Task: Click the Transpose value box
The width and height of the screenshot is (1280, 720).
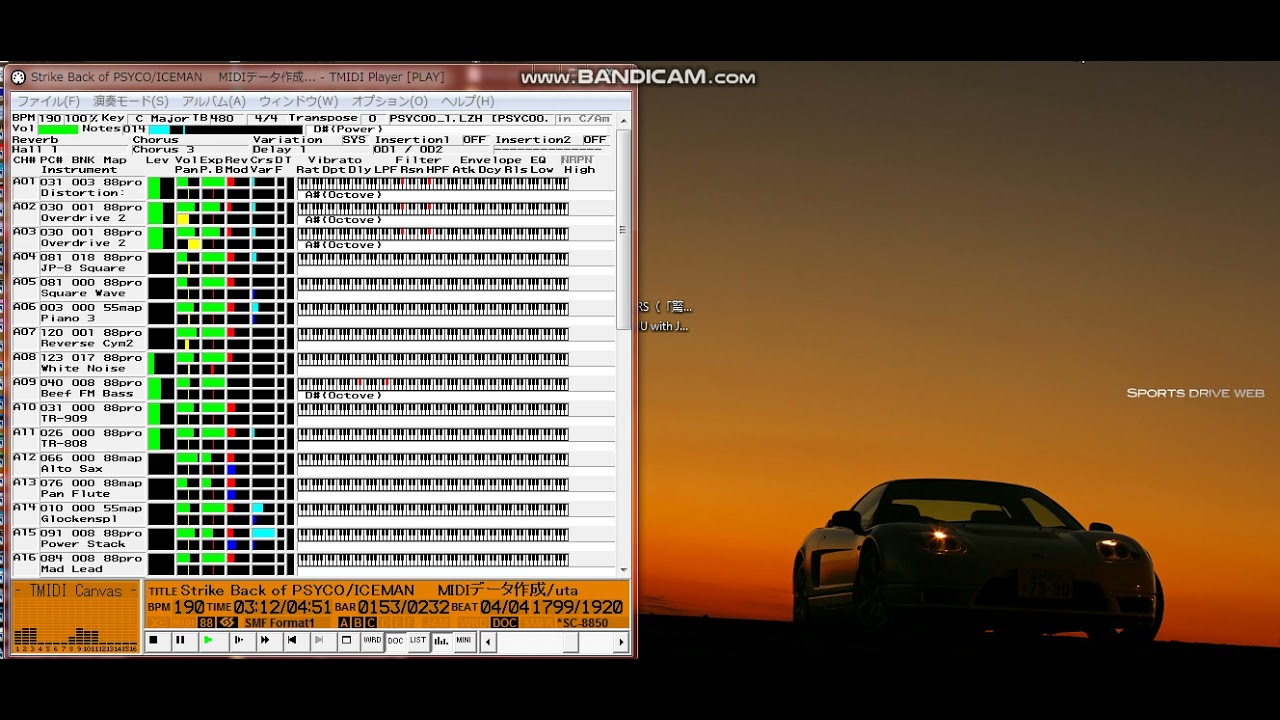Action: pos(372,118)
